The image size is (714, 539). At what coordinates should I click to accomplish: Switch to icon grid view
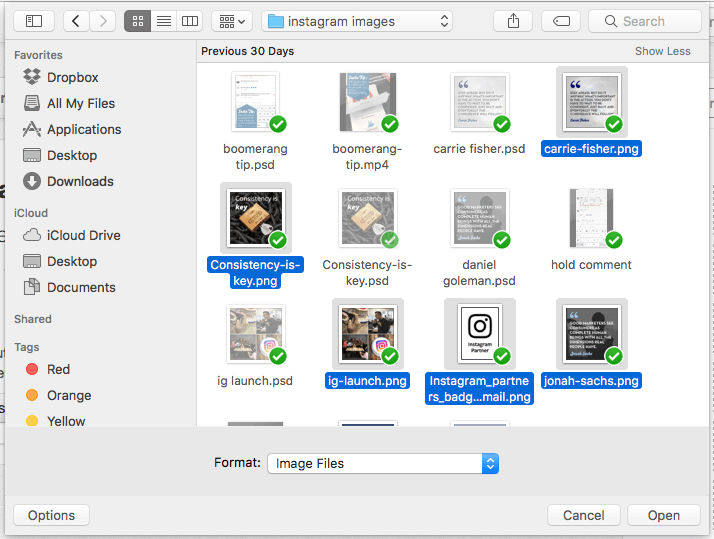coord(138,21)
